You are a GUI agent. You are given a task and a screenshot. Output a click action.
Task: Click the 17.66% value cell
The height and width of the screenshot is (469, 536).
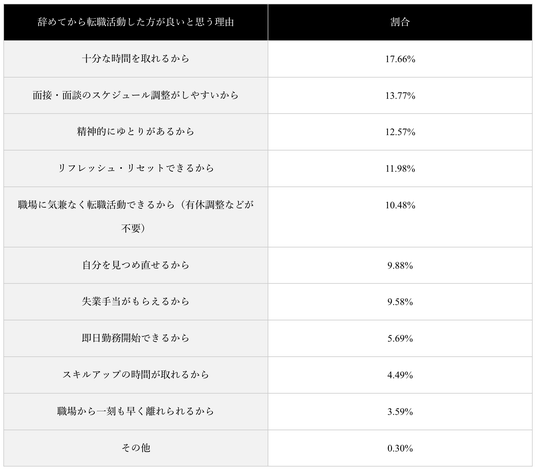(400, 59)
